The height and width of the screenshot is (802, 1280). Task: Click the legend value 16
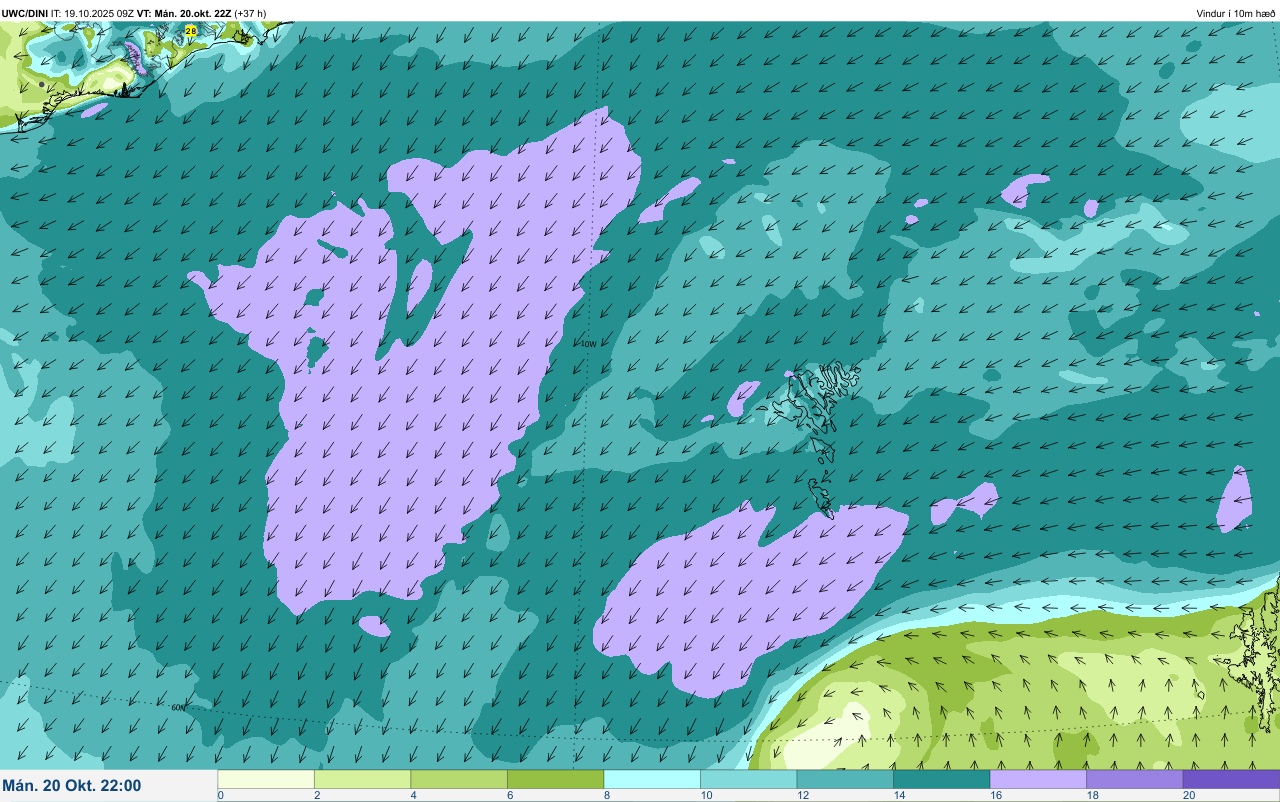tap(994, 795)
